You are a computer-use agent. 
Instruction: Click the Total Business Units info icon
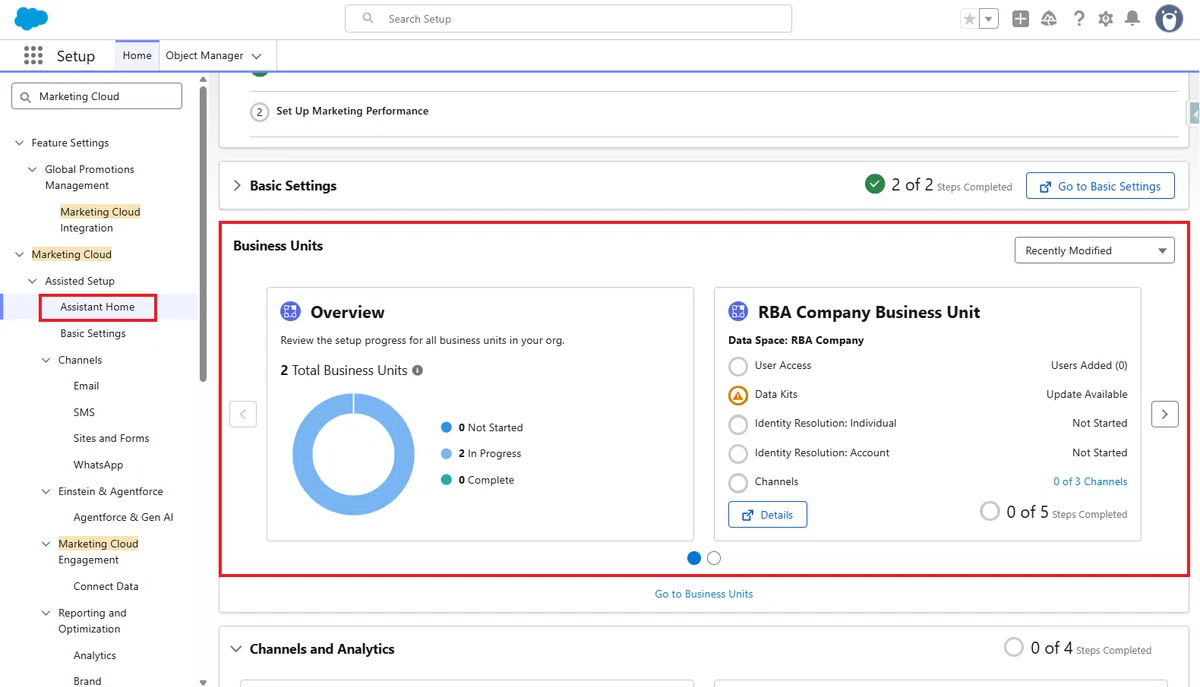[x=417, y=370]
